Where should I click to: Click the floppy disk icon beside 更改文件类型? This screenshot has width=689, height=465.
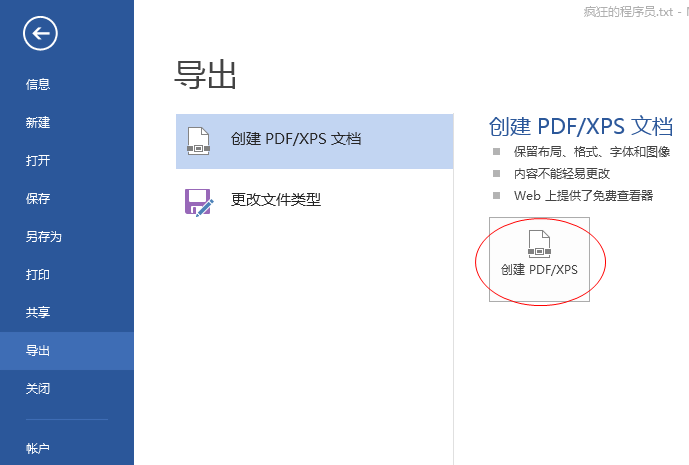[x=199, y=200]
